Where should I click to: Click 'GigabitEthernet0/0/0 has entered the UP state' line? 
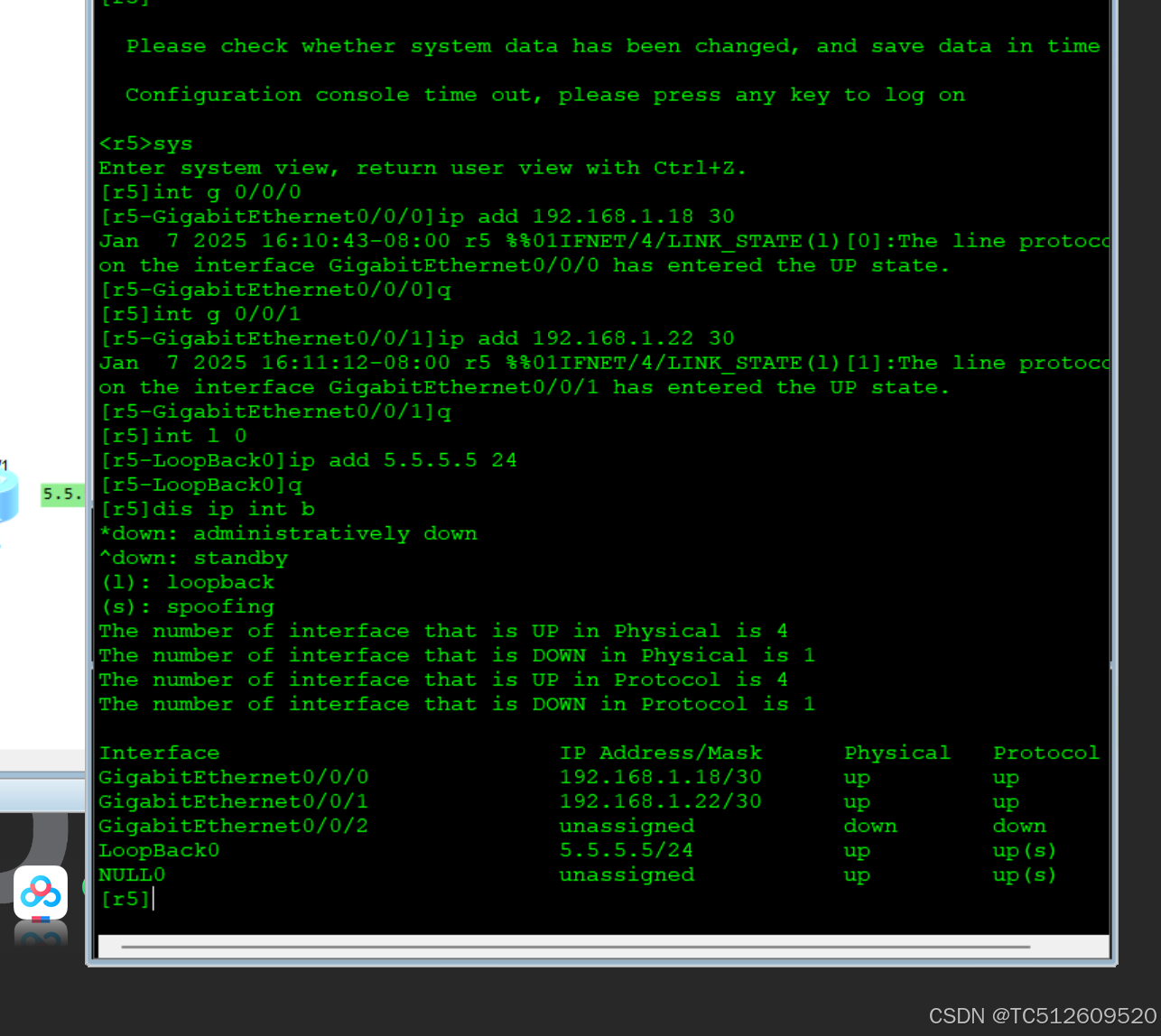[525, 266]
